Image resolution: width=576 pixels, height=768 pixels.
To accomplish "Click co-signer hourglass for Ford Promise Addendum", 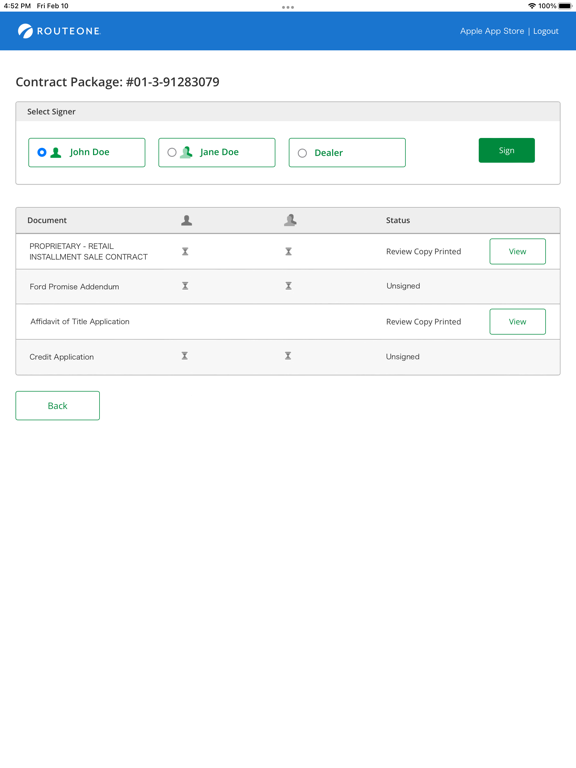I will click(288, 286).
